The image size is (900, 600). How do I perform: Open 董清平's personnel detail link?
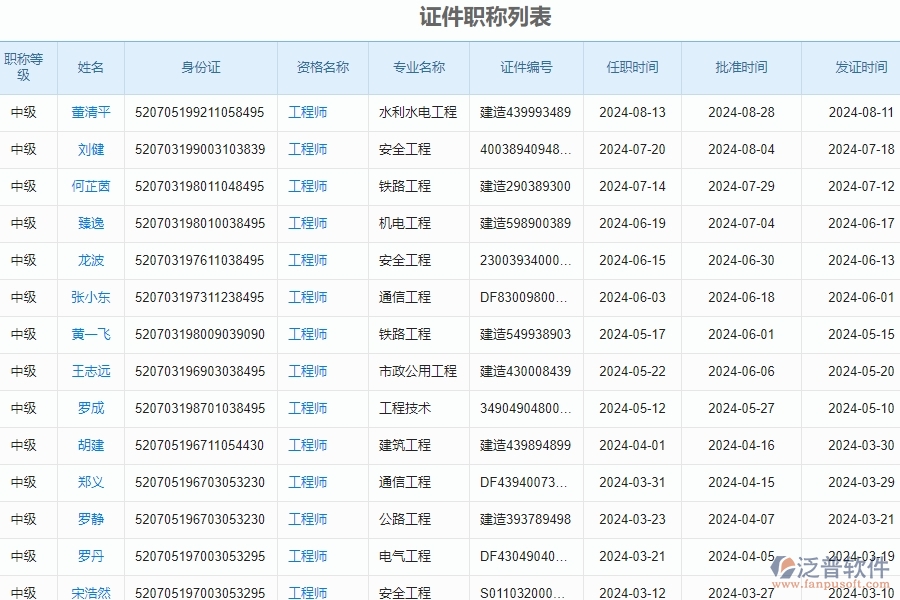pyautogui.click(x=91, y=112)
